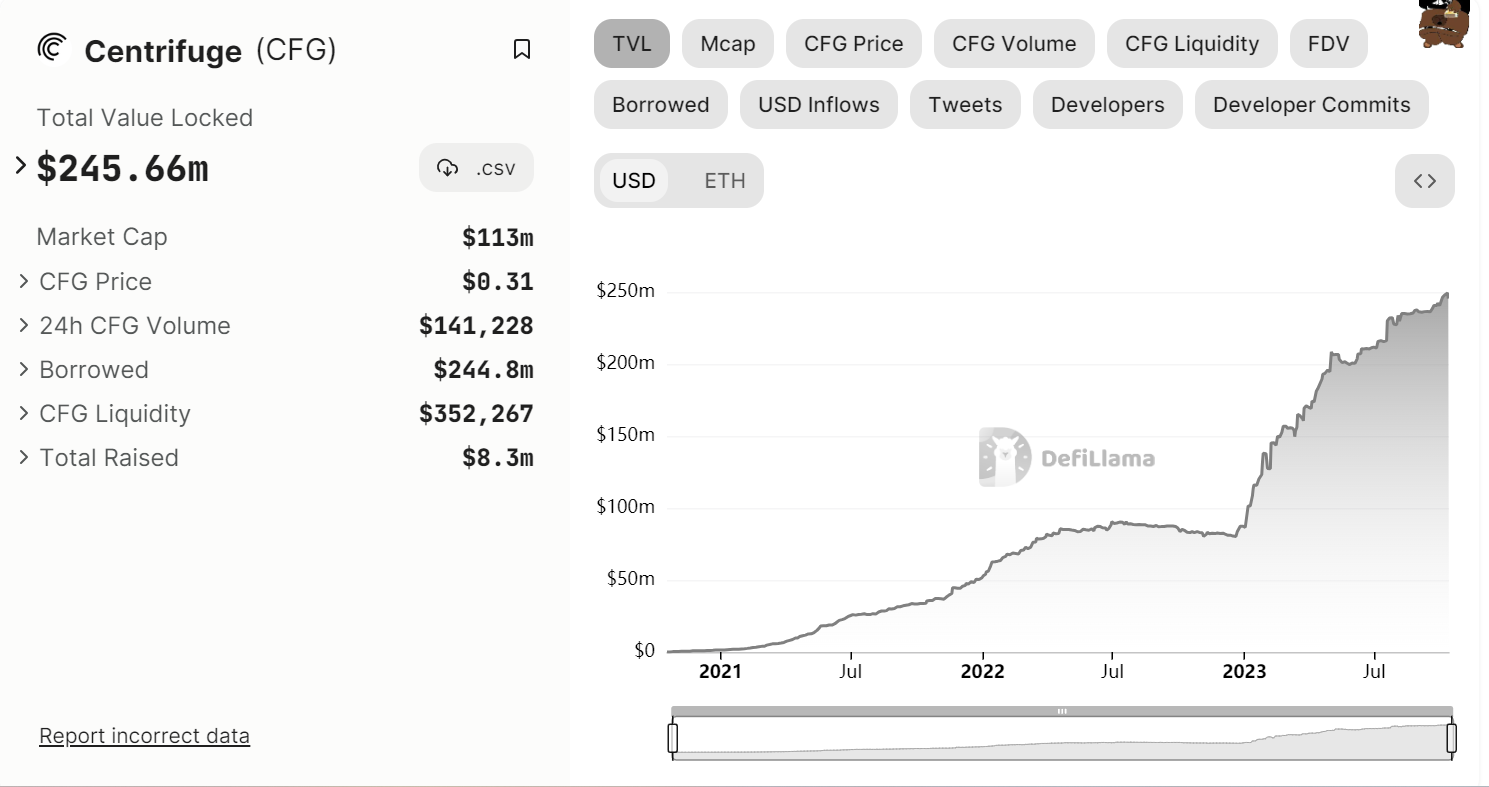Open the Developer Commits tab
1489x787 pixels.
[1311, 104]
